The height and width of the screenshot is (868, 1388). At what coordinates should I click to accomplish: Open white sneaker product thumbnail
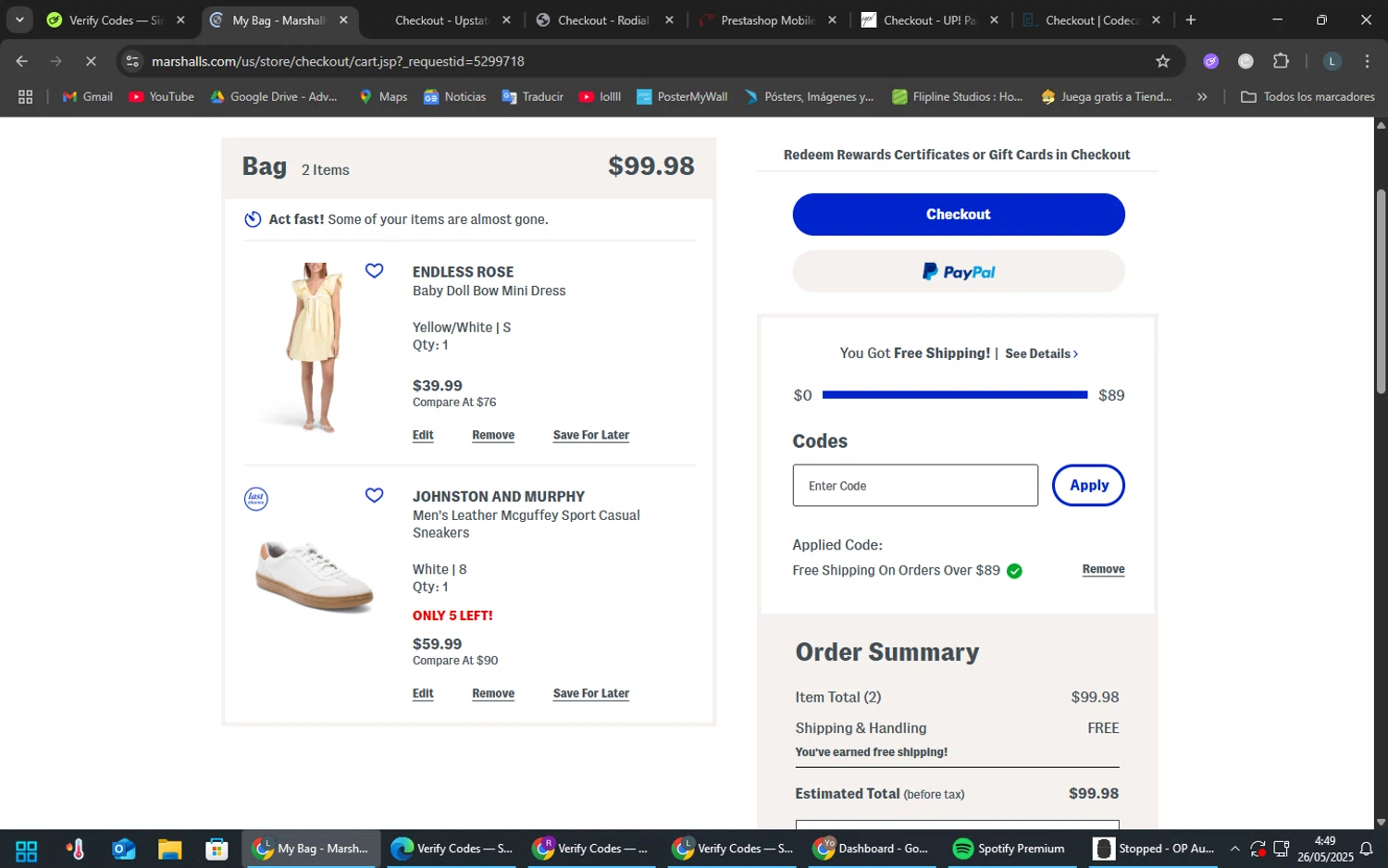315,578
